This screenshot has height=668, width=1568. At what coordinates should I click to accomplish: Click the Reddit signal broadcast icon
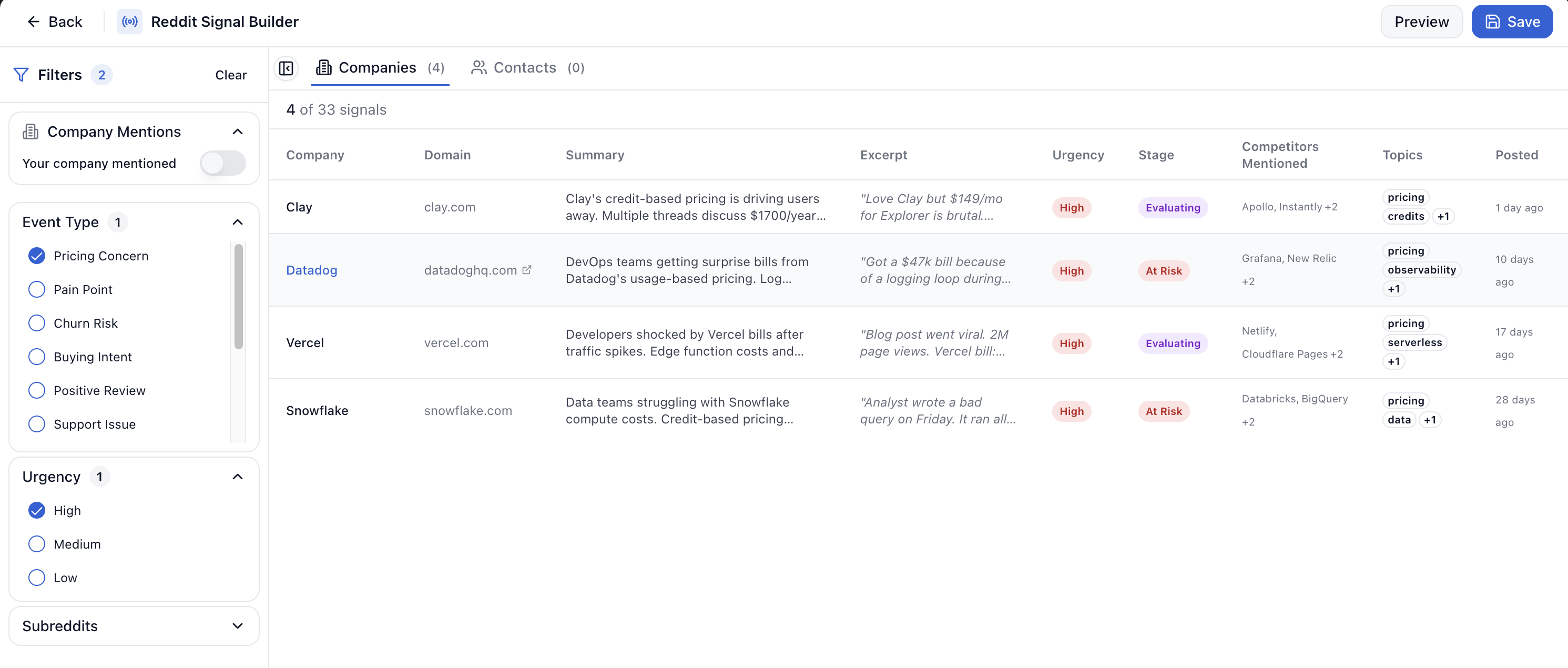click(x=130, y=22)
